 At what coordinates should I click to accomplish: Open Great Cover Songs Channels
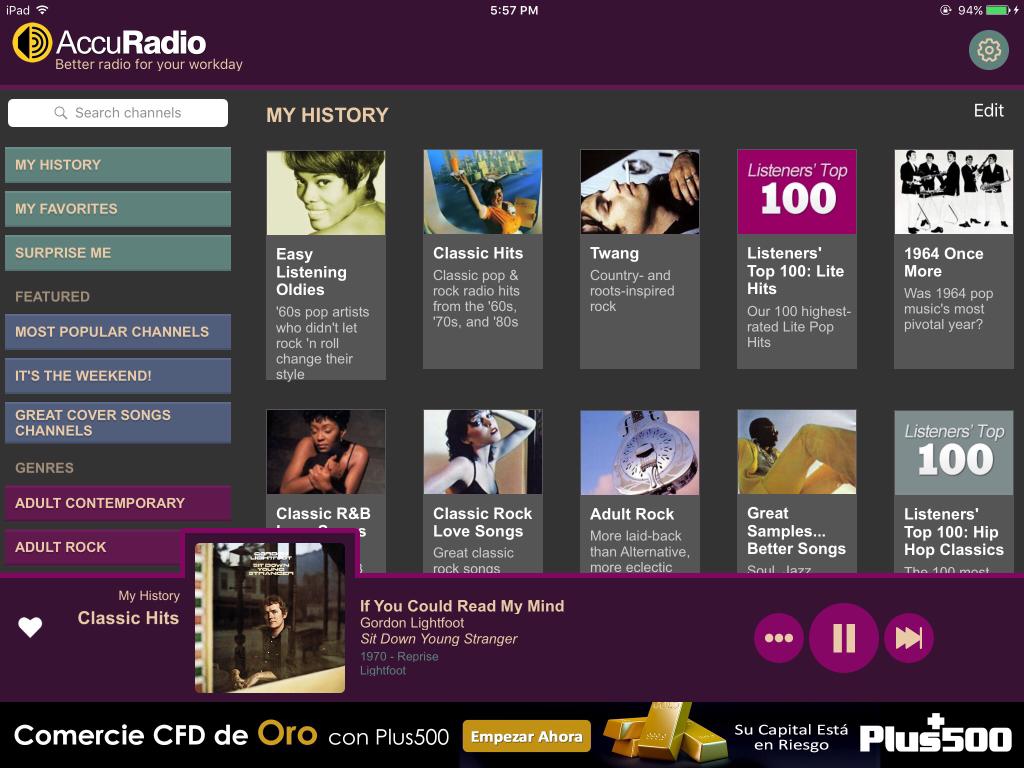tap(118, 423)
